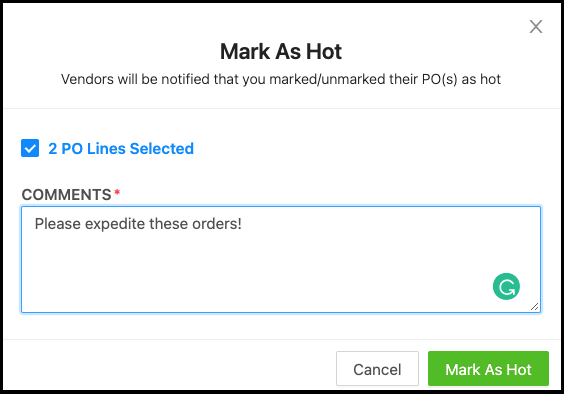This screenshot has height=394, width=564.
Task: Click the white checkmark inside blue box
Action: click(30, 148)
